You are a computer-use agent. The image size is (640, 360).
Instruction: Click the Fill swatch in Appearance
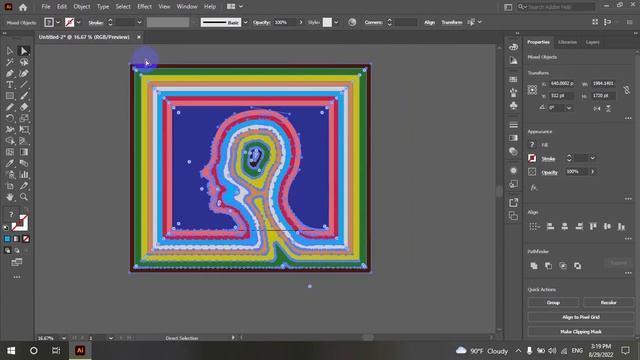click(x=532, y=145)
